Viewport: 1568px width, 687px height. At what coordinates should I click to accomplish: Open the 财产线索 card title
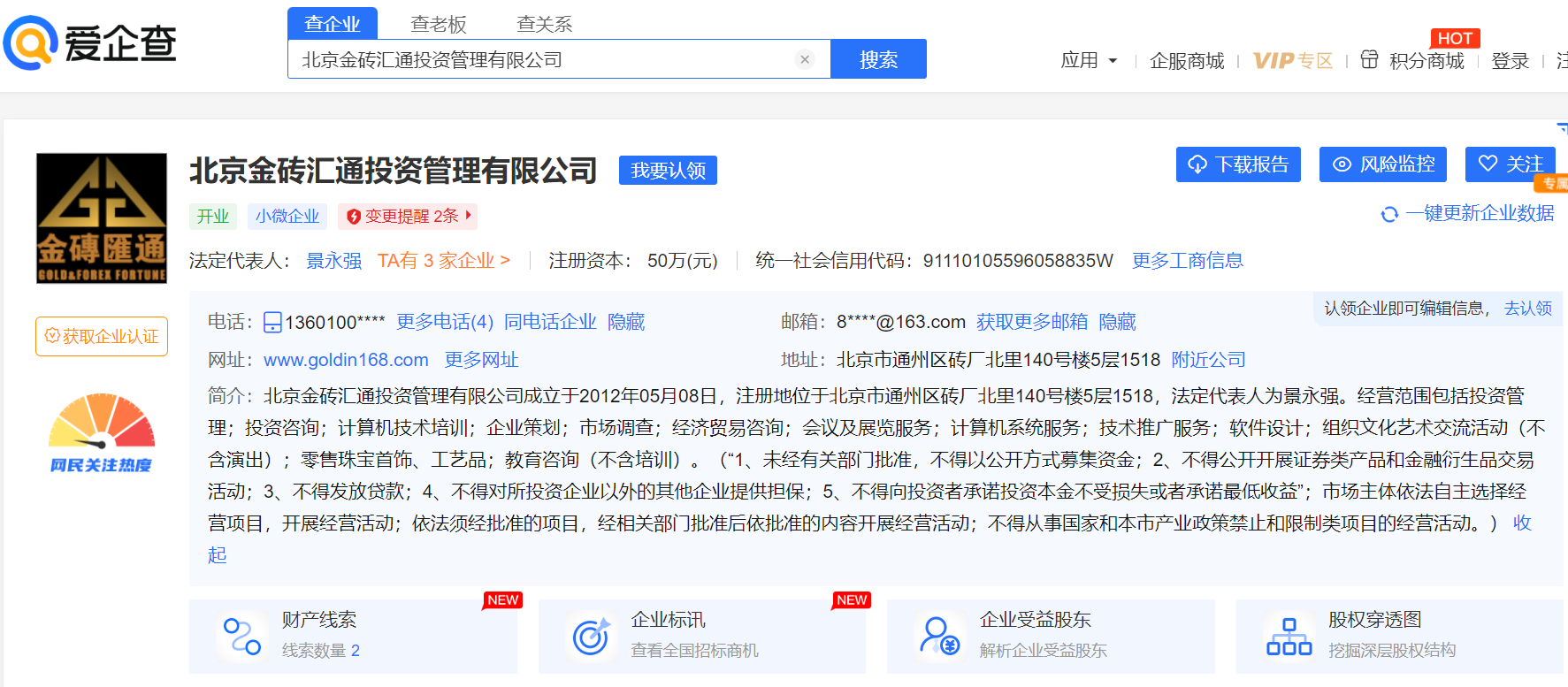pos(318,620)
